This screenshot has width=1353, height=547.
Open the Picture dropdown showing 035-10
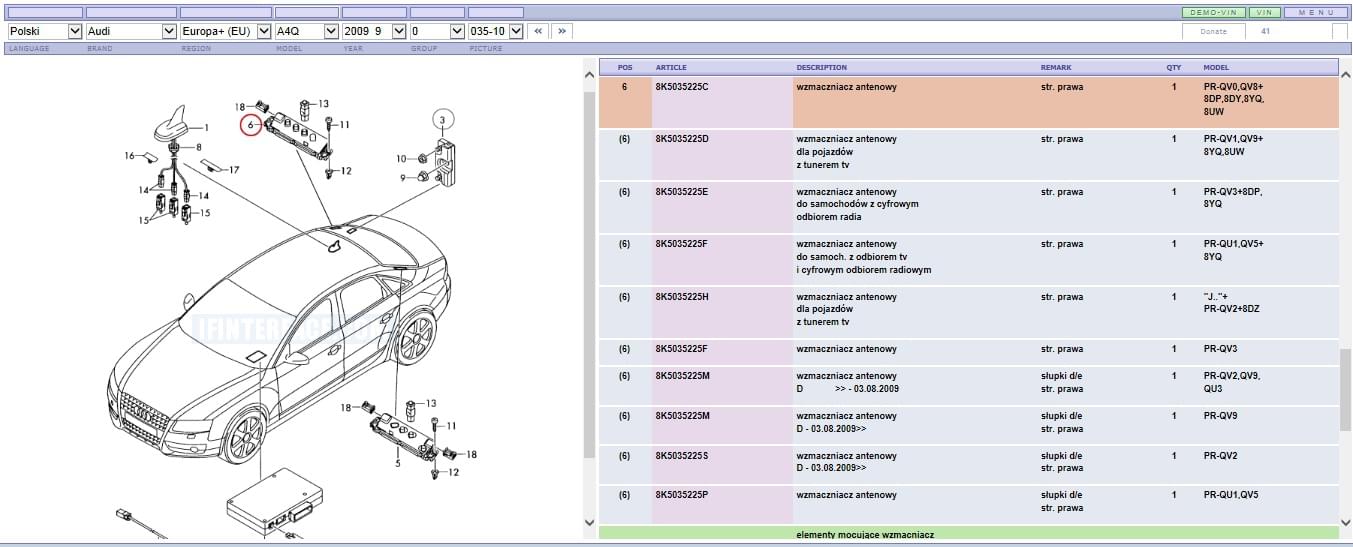point(496,31)
